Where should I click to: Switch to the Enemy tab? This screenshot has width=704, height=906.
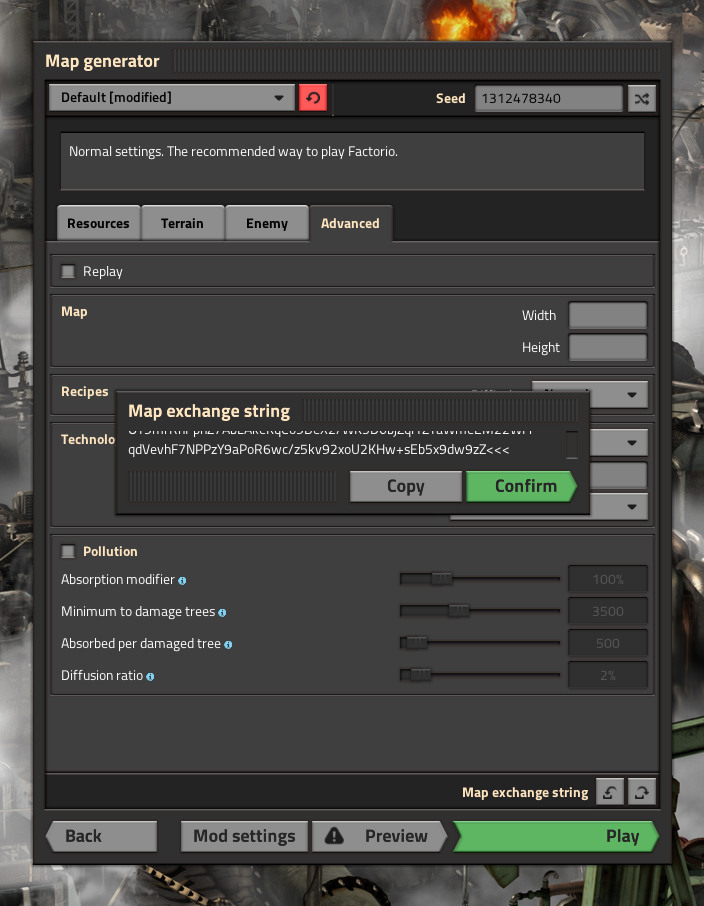(x=266, y=223)
